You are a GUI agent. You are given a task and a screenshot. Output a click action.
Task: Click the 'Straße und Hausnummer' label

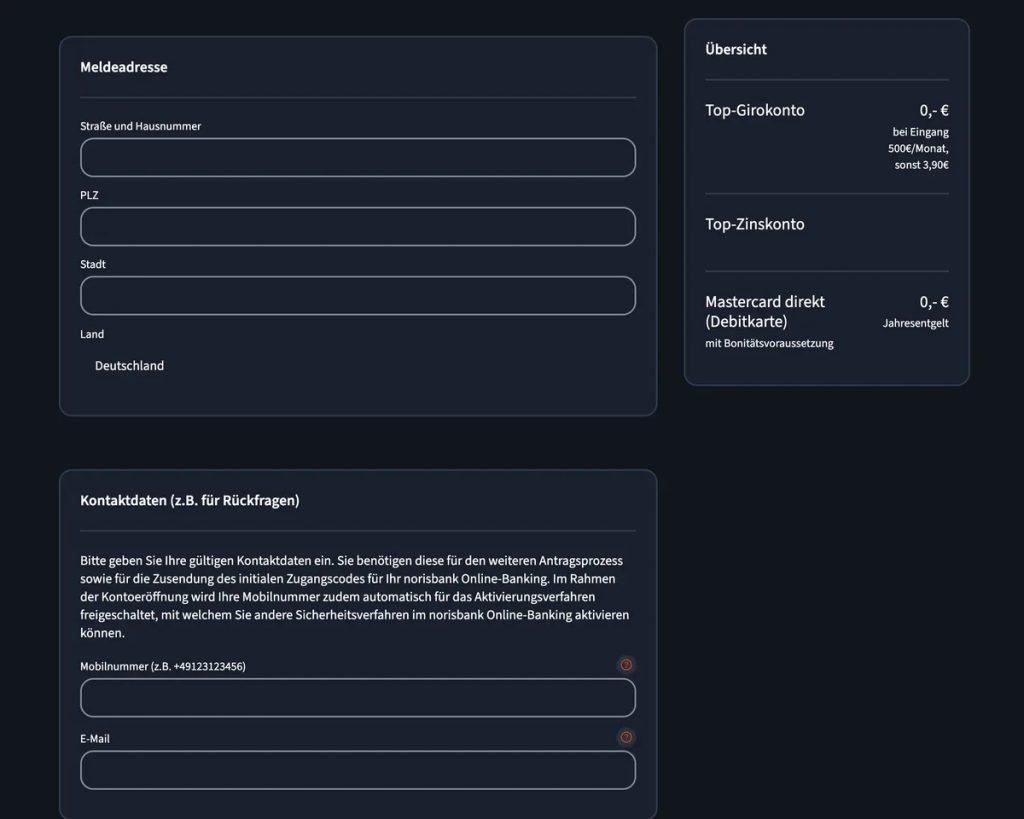(140, 126)
